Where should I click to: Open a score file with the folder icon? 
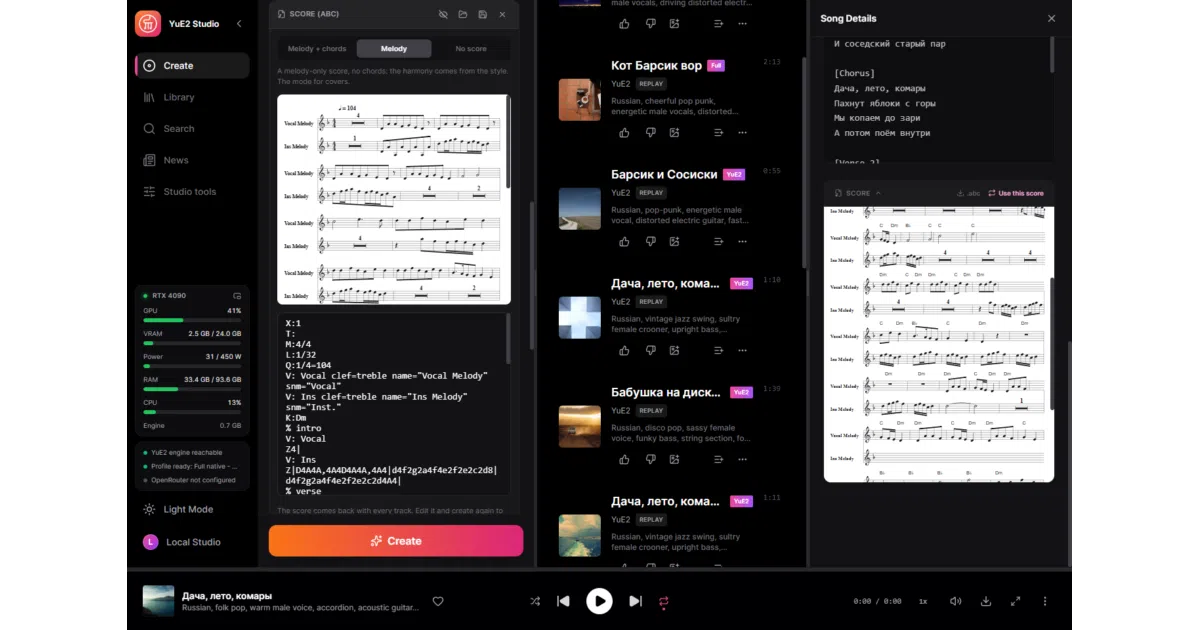pos(463,15)
